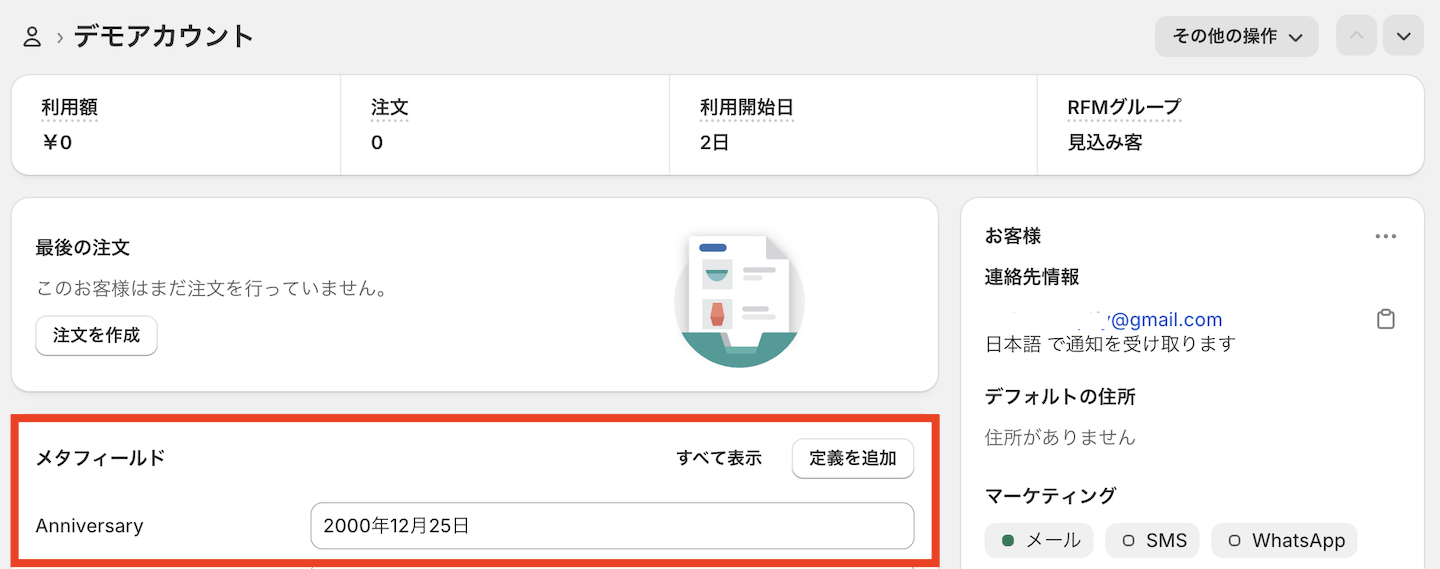Go to previous customer with up arrow
1440x569 pixels.
(x=1356, y=36)
